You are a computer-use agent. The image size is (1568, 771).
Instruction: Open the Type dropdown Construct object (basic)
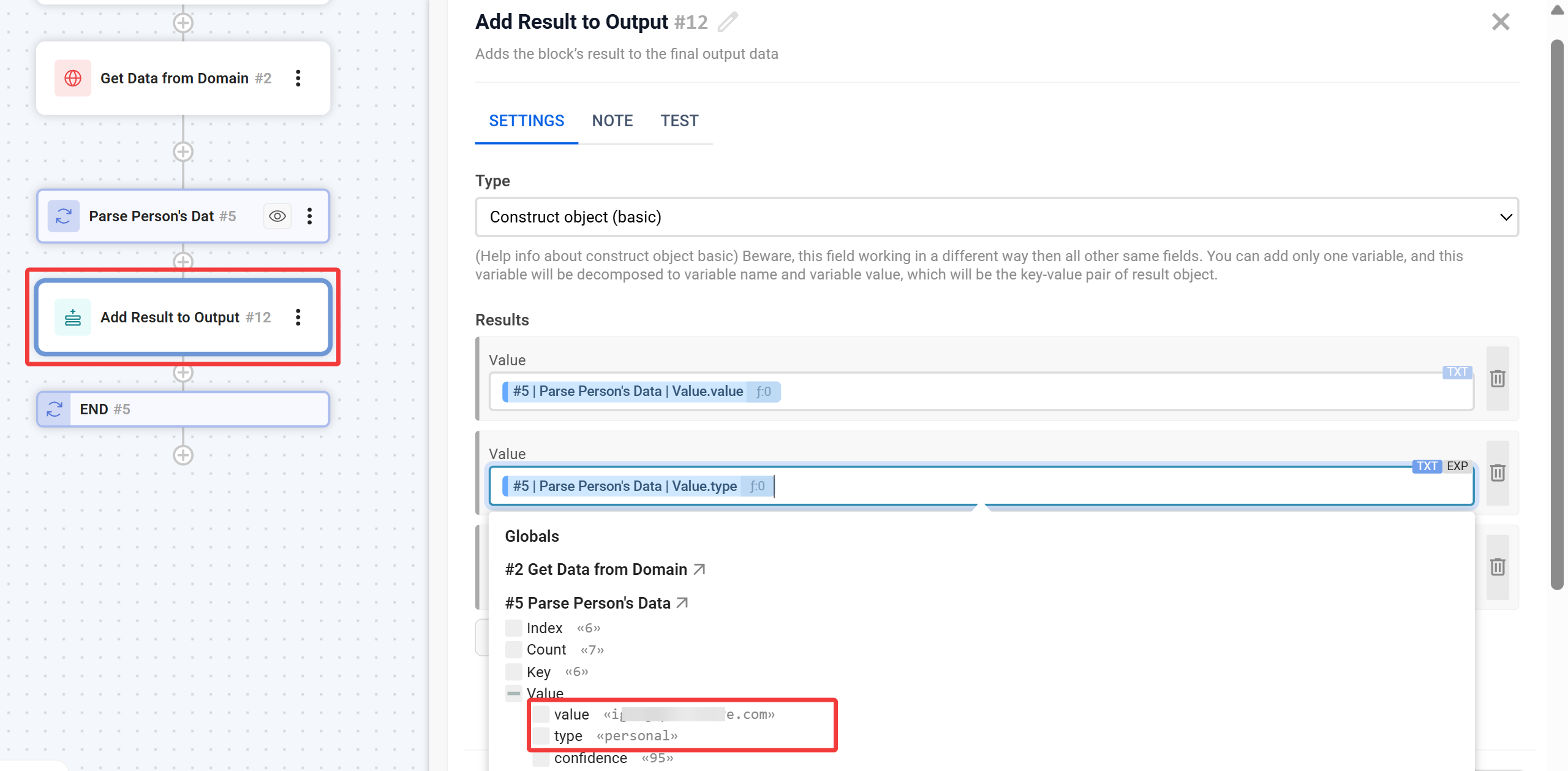tap(997, 217)
